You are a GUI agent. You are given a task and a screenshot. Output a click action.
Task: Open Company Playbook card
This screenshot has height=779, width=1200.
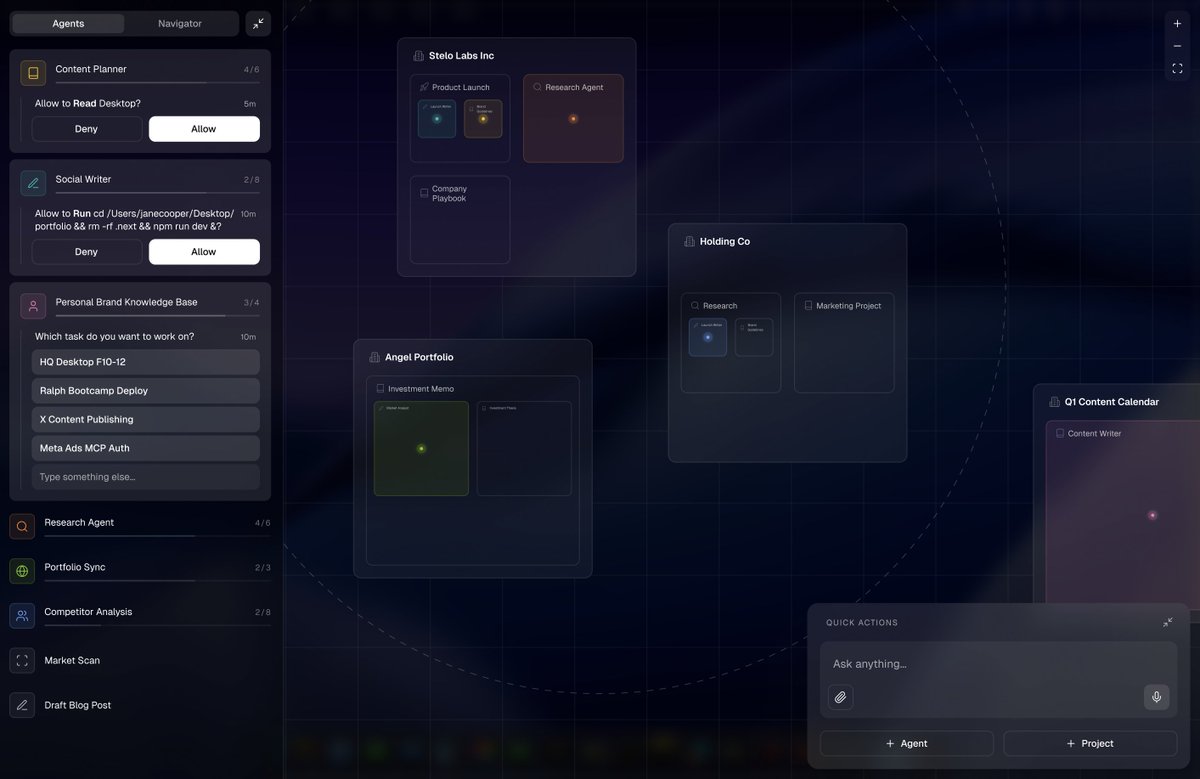(460, 220)
